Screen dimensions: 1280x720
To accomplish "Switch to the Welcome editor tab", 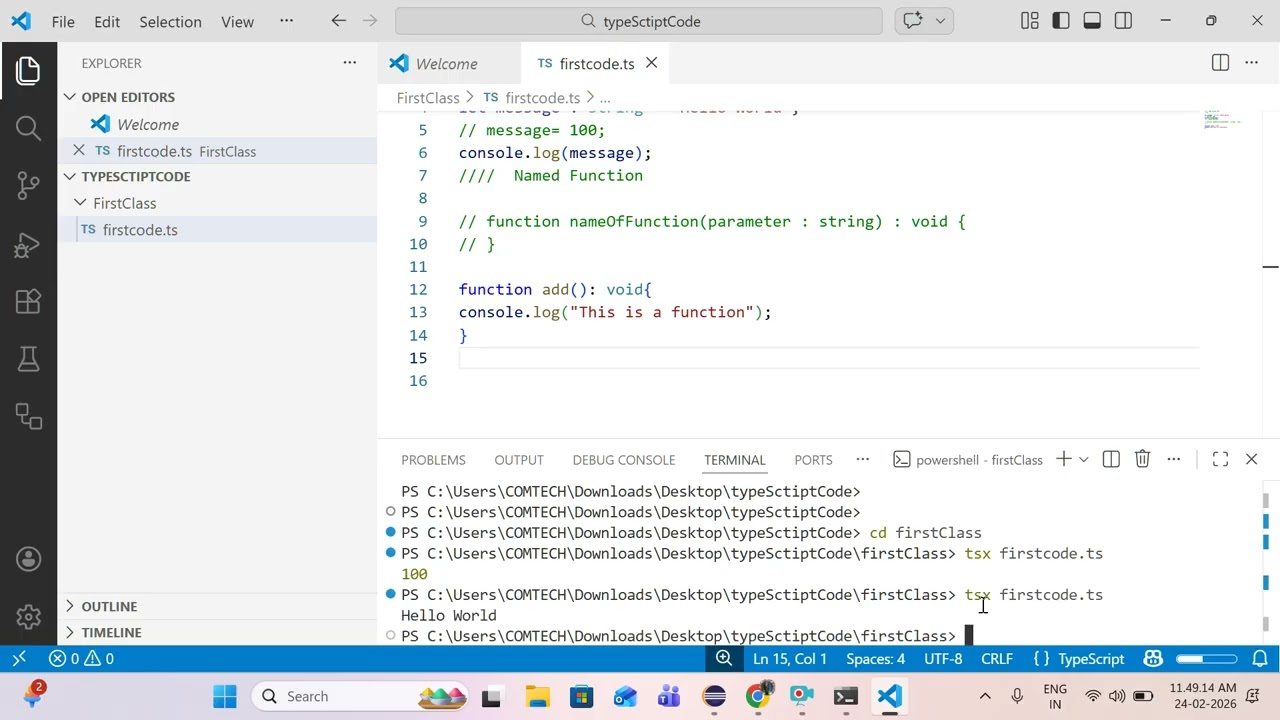I will [449, 63].
